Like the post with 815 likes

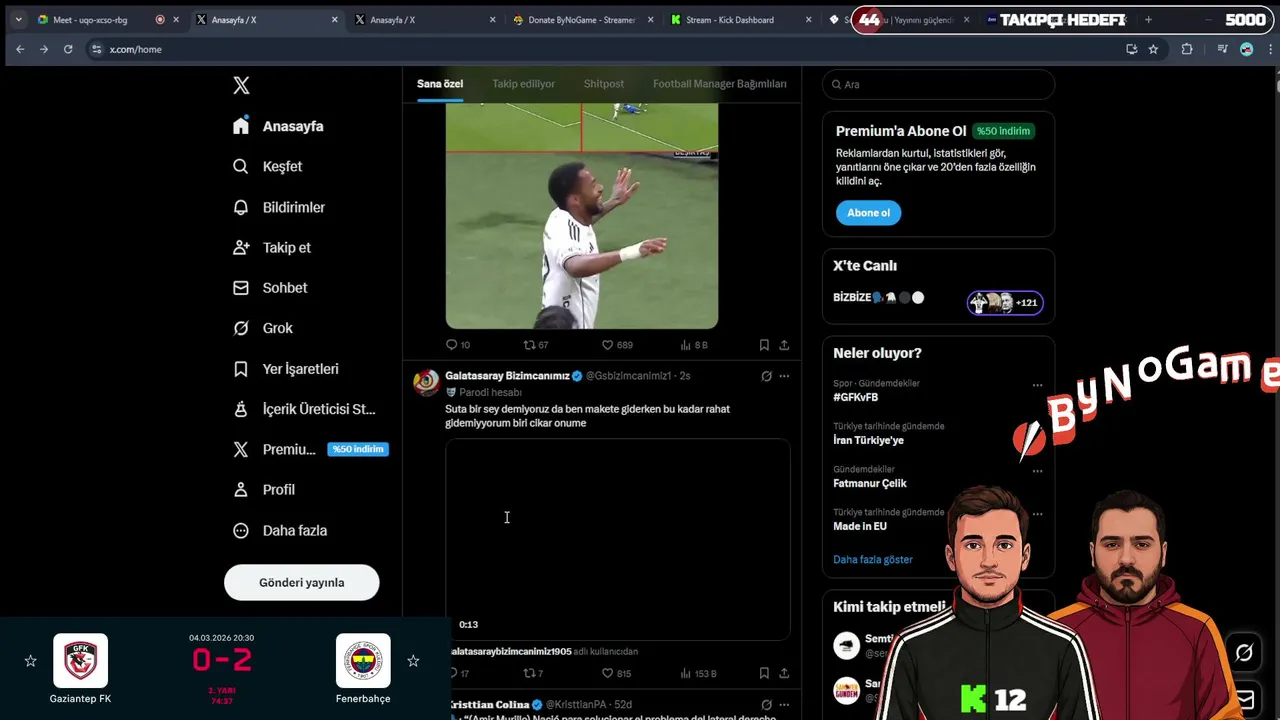pyautogui.click(x=617, y=674)
